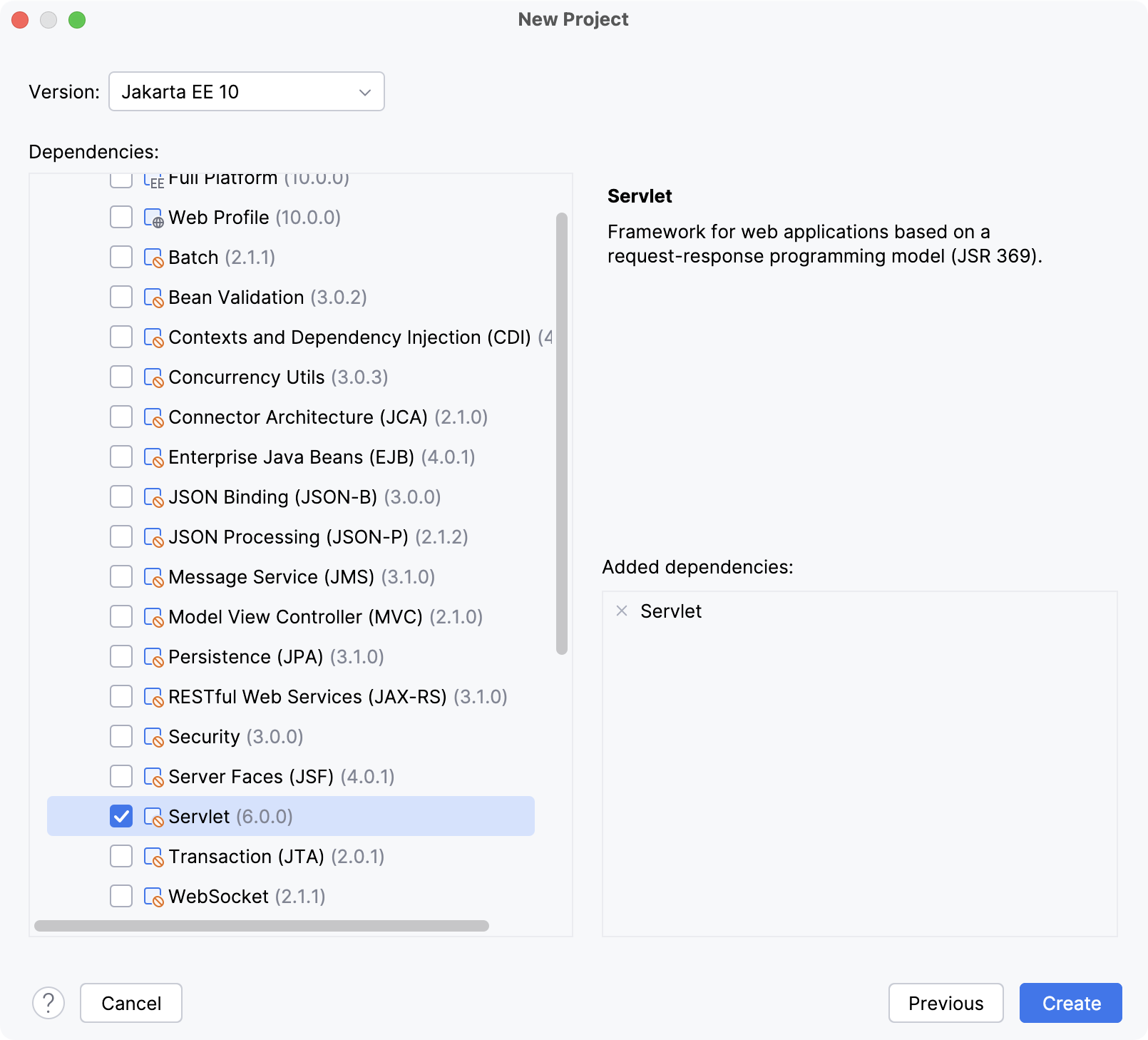Cancel the New Project dialog
This screenshot has height=1040, width=1148.
(x=130, y=1003)
